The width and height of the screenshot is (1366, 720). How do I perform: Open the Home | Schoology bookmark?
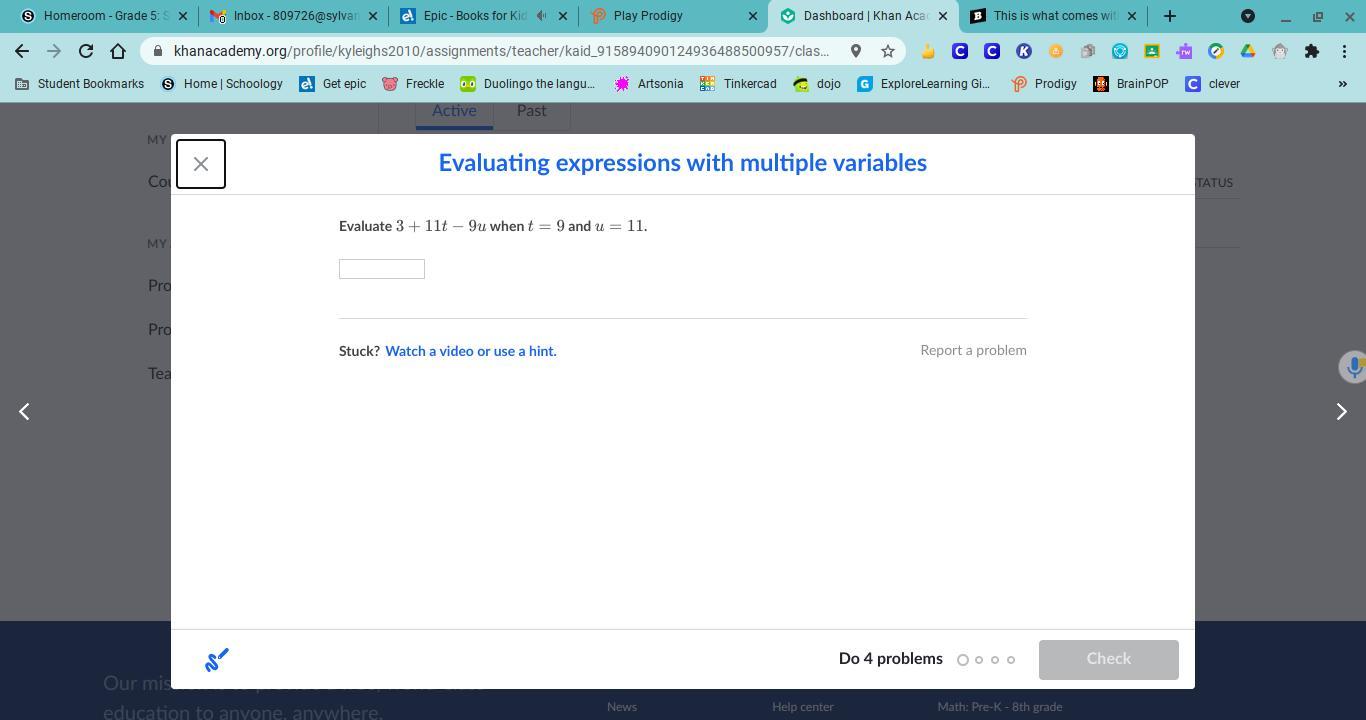click(x=222, y=84)
